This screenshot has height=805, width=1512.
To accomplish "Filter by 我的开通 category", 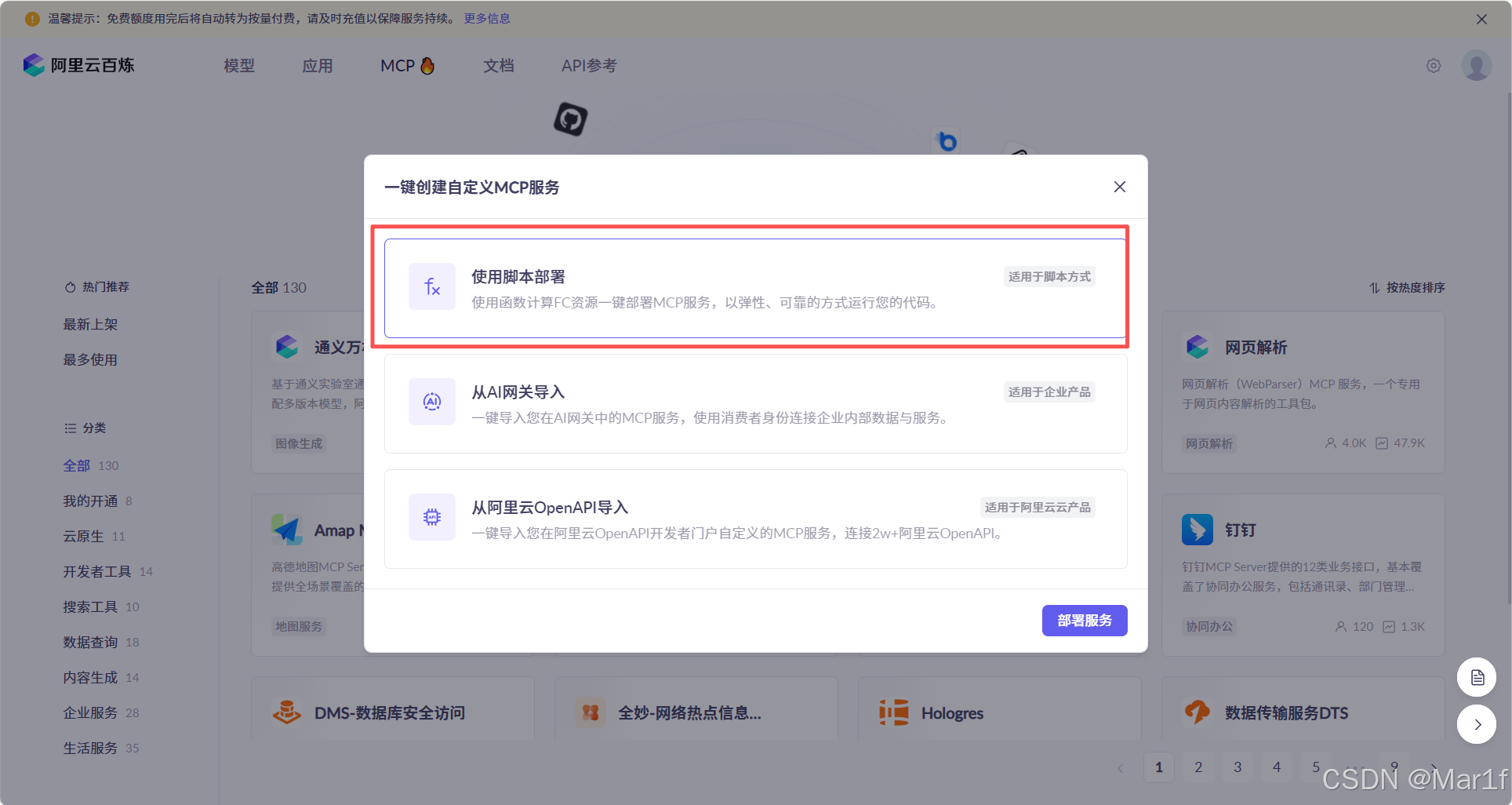I will 98,501.
